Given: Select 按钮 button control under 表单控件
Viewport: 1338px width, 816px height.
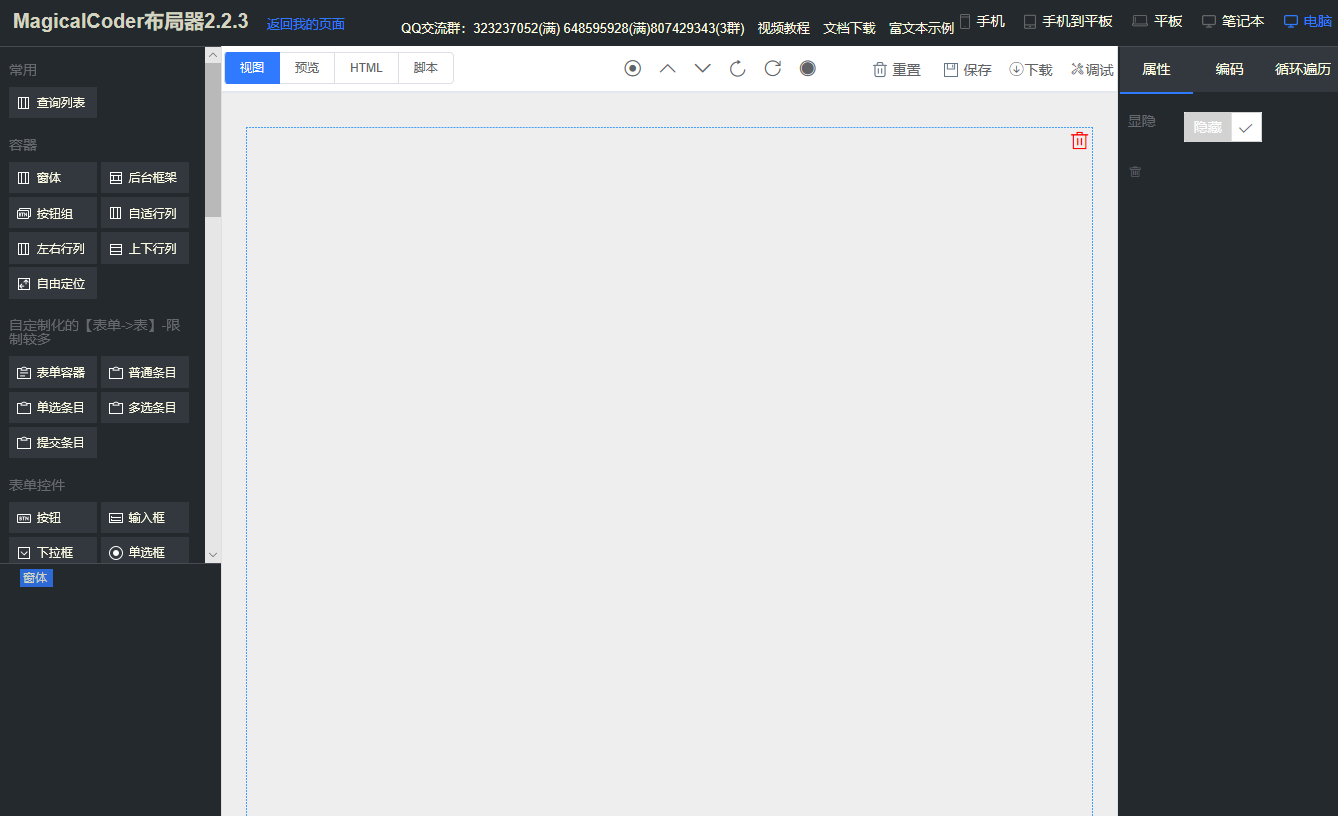Looking at the screenshot, I should [x=53, y=517].
